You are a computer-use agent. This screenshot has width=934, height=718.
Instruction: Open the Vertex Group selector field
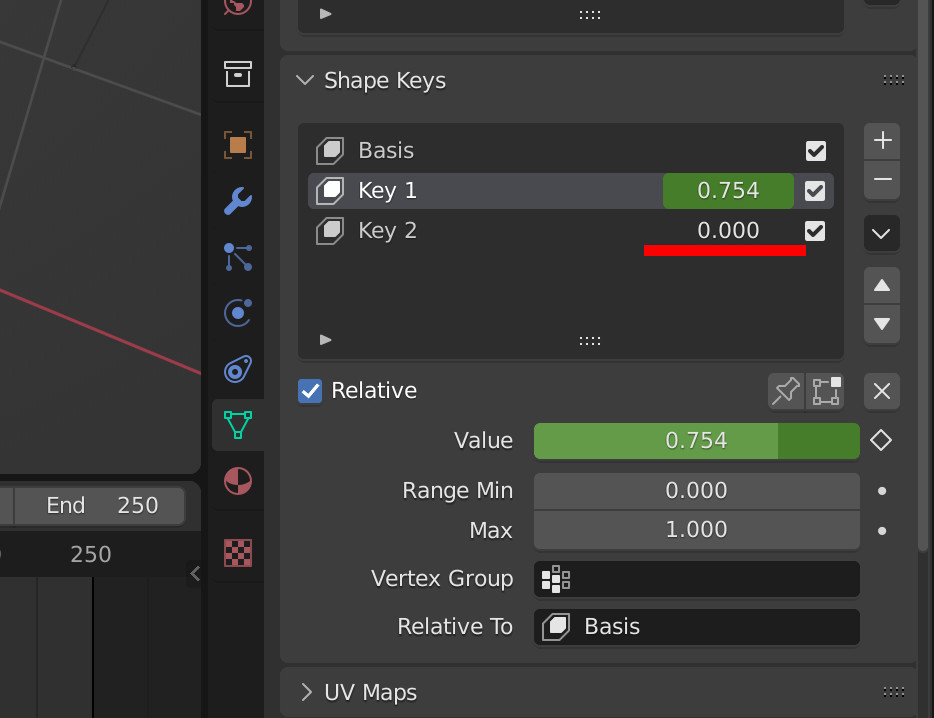click(x=696, y=579)
